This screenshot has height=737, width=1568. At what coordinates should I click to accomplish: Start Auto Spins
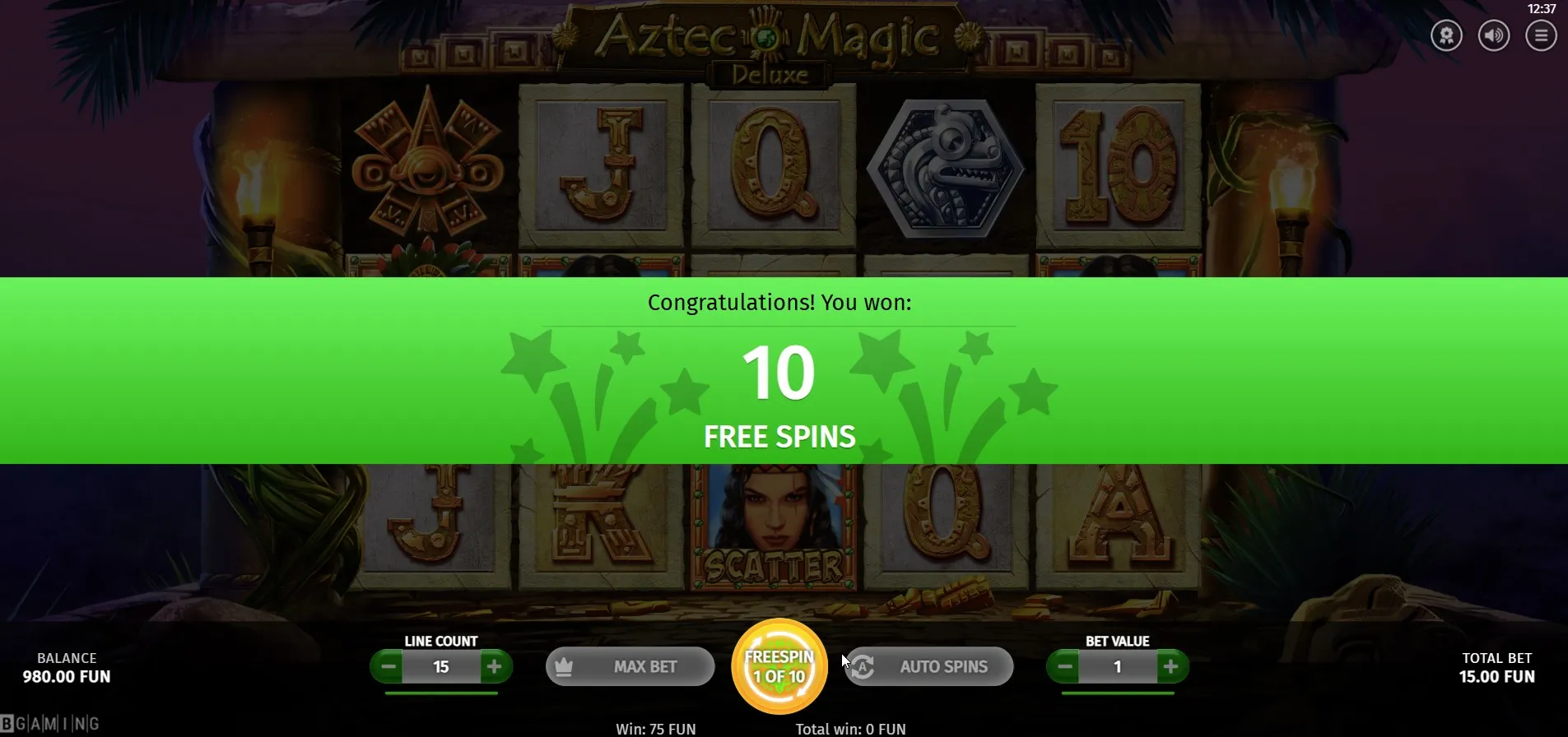[928, 666]
